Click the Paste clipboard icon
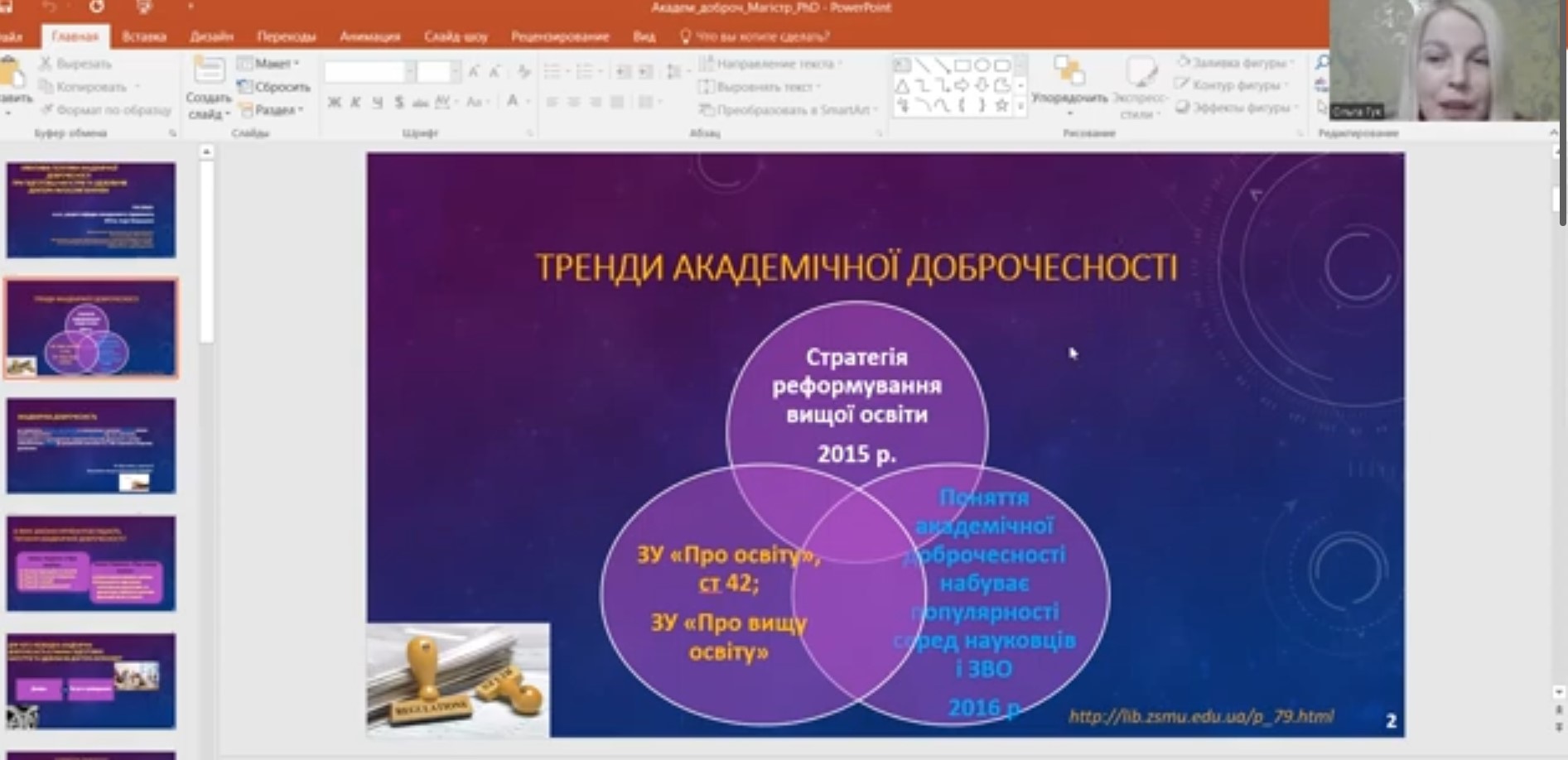This screenshot has height=760, width=1568. click(12, 72)
